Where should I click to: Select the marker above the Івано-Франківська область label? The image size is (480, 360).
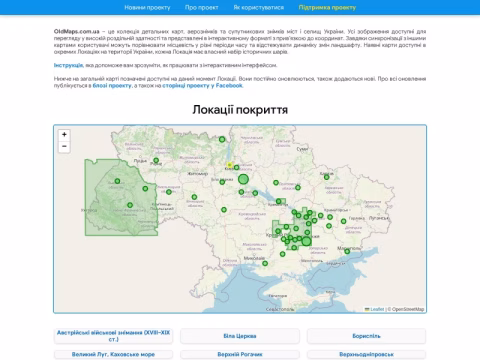pos(130,205)
